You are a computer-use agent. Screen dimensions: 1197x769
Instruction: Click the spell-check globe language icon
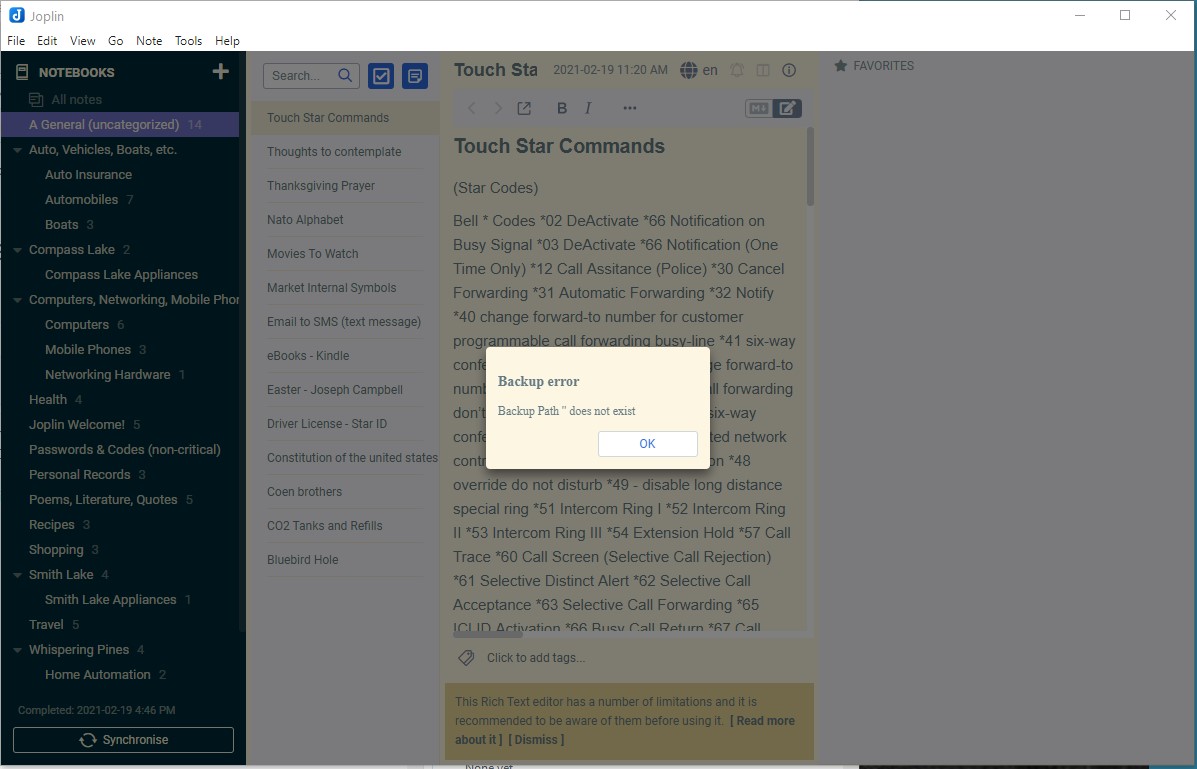click(x=689, y=70)
